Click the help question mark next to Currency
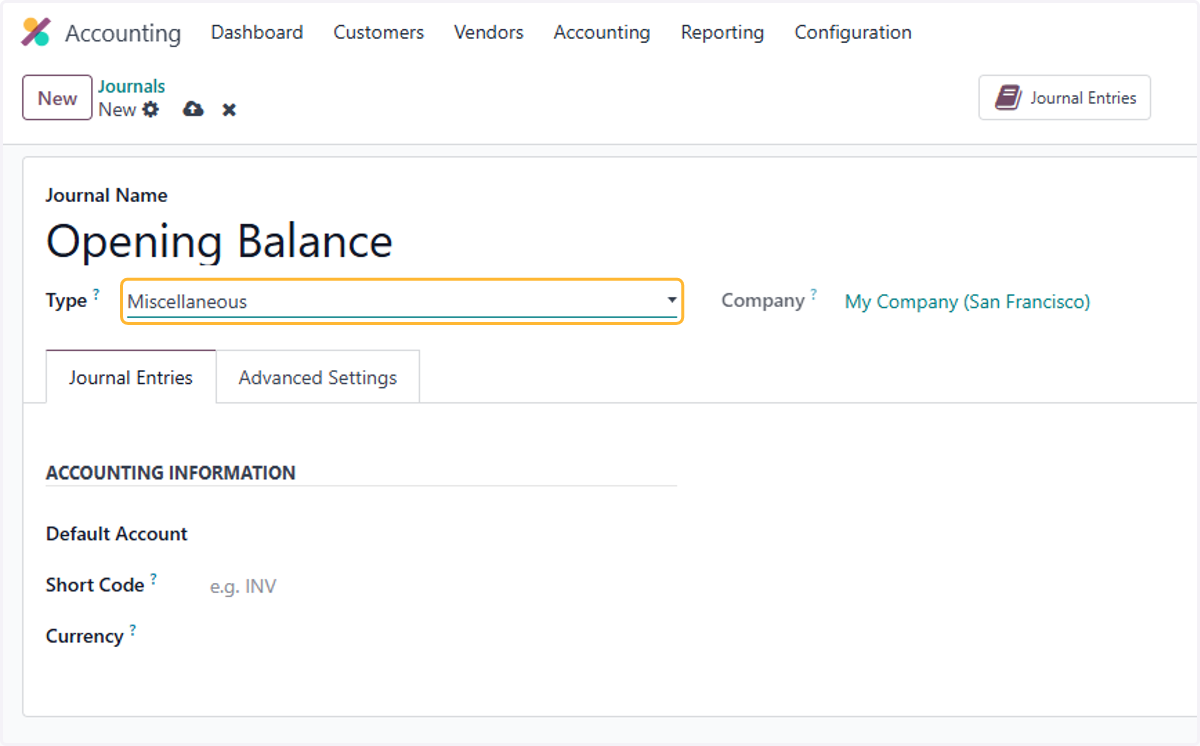The image size is (1200, 746). [133, 630]
